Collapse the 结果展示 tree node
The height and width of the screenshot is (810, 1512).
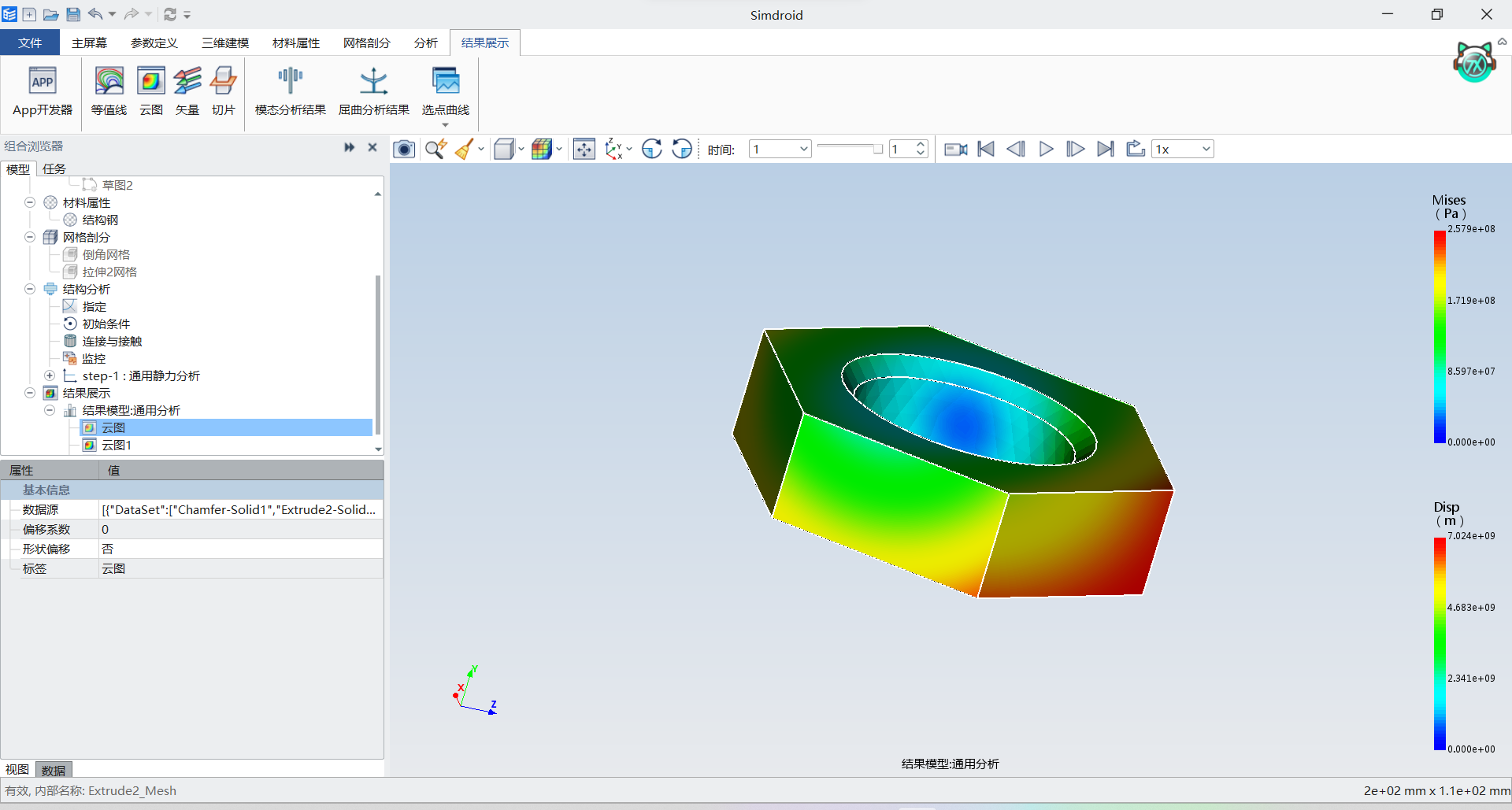[x=30, y=393]
